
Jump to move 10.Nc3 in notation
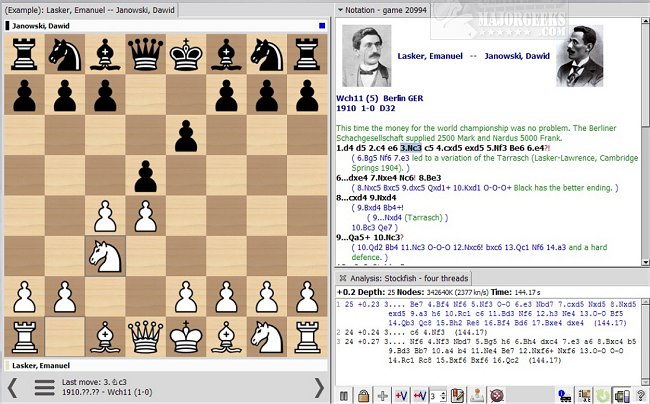click(x=388, y=237)
